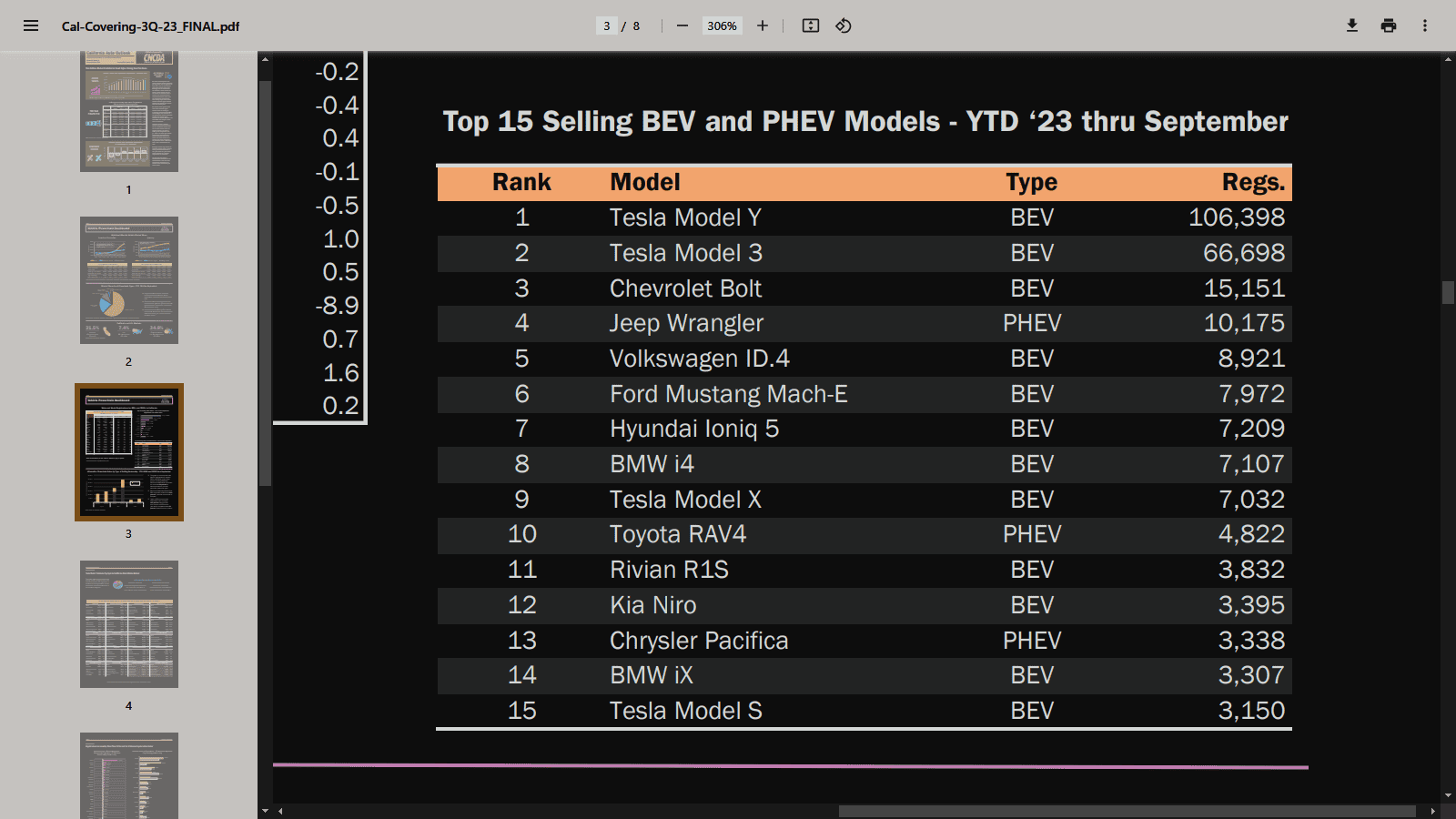Image resolution: width=1456 pixels, height=819 pixels.
Task: Open page 1 thumbnail
Action: click(x=129, y=111)
